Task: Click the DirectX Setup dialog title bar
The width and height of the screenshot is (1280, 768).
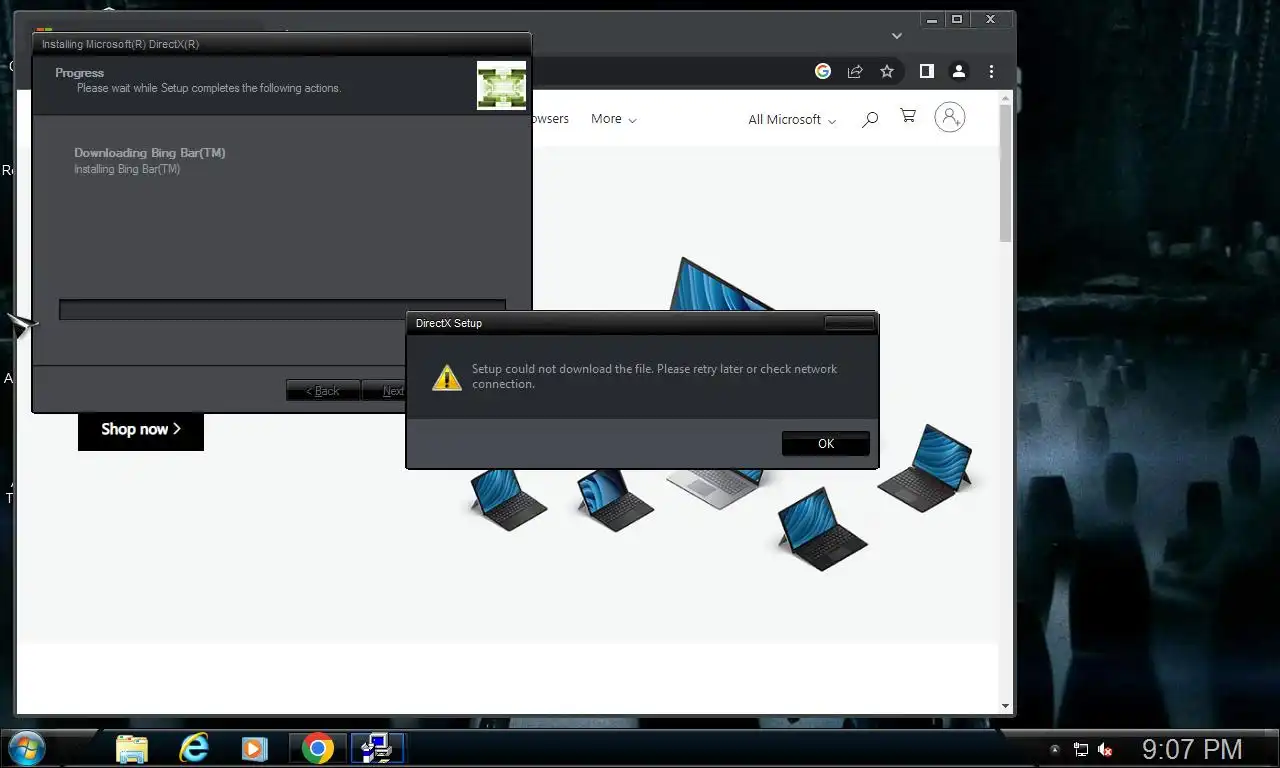Action: pyautogui.click(x=642, y=323)
